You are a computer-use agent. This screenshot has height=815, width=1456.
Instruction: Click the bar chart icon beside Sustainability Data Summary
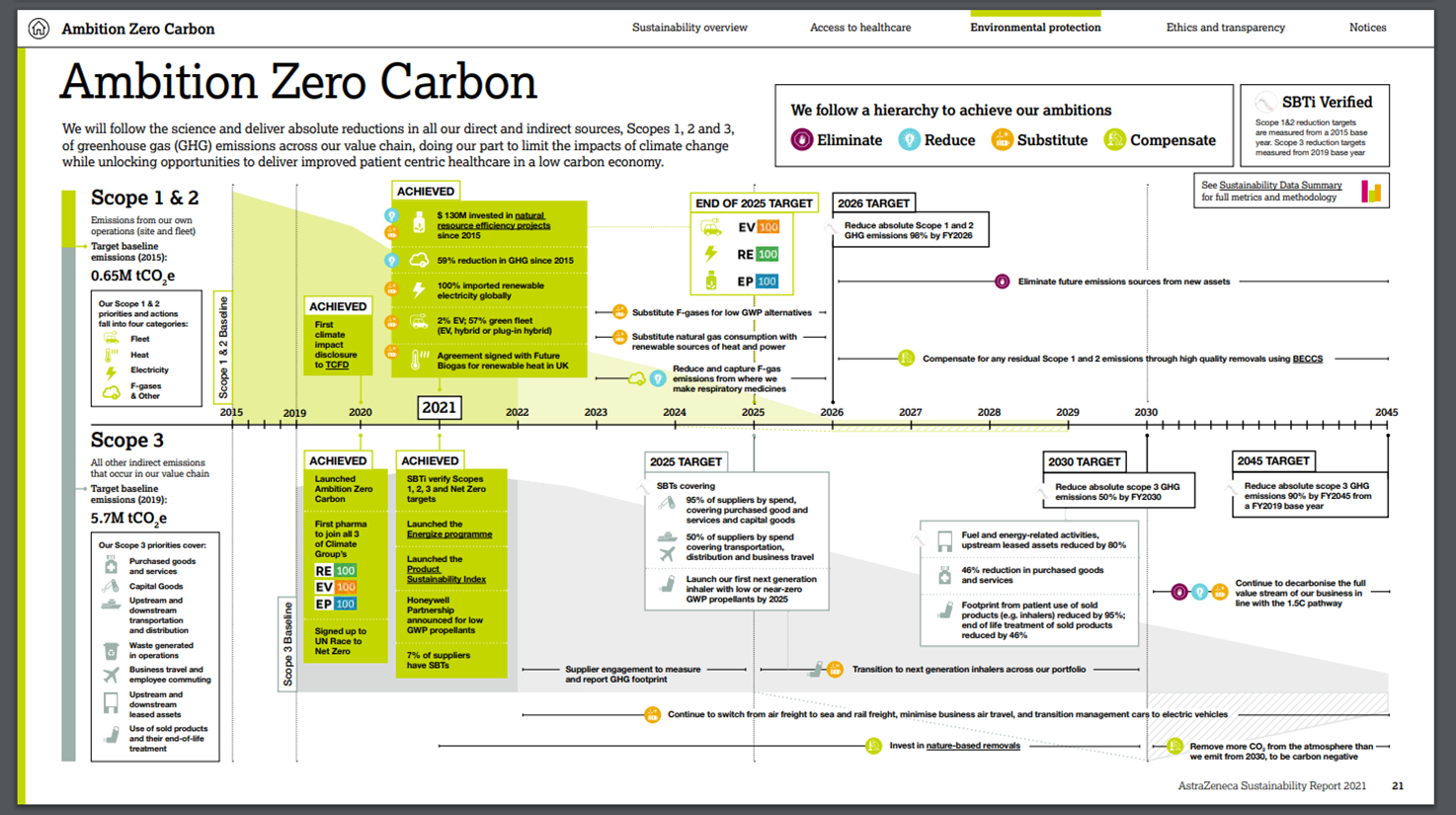(x=1371, y=190)
